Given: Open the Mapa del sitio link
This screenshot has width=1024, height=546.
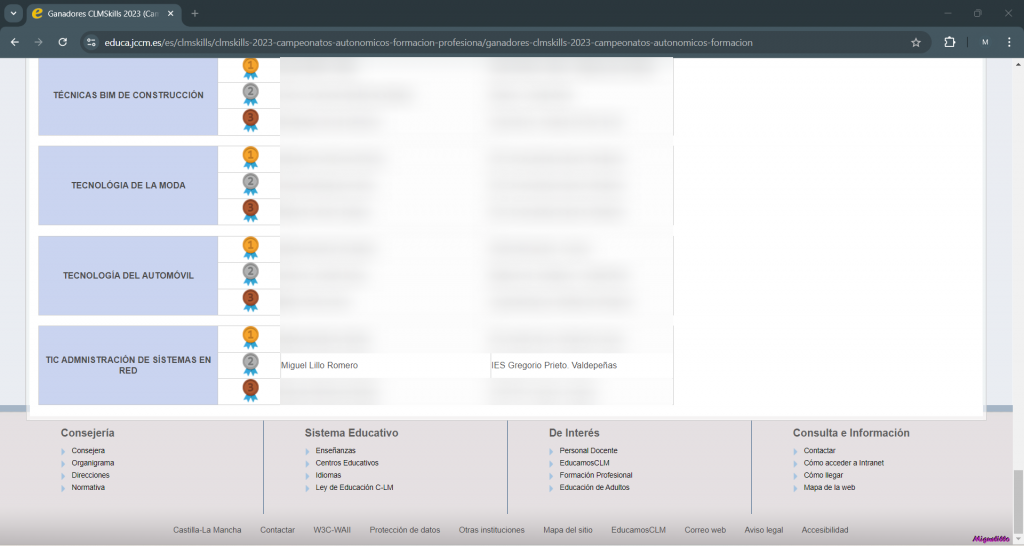Looking at the screenshot, I should coord(568,530).
